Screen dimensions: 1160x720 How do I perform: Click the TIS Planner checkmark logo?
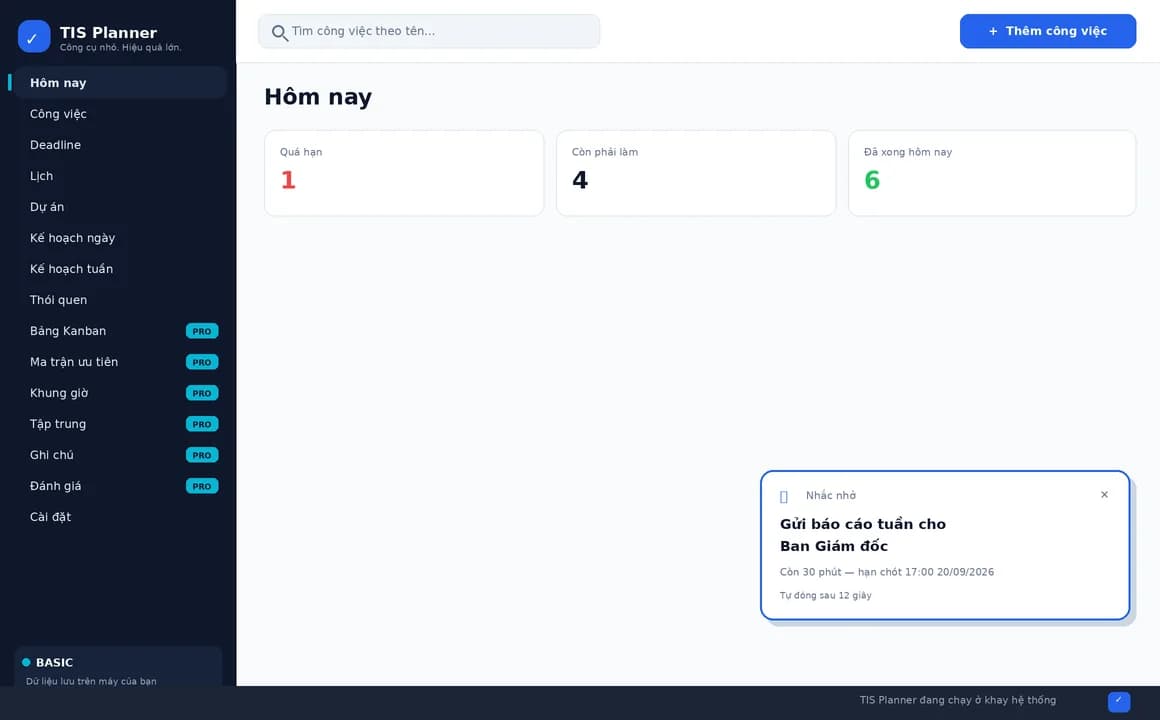coord(34,36)
